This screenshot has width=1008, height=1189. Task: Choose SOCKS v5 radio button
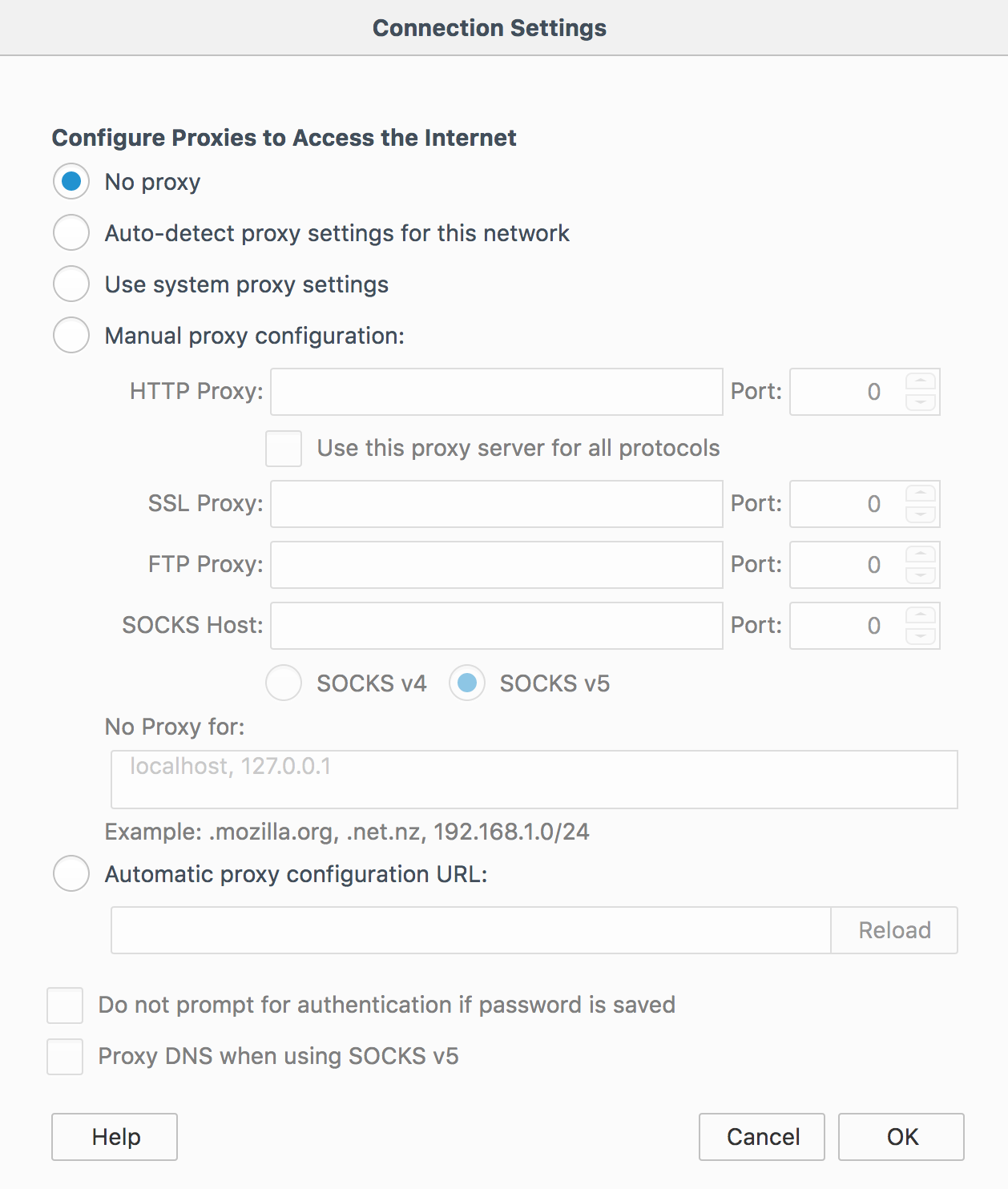467,683
